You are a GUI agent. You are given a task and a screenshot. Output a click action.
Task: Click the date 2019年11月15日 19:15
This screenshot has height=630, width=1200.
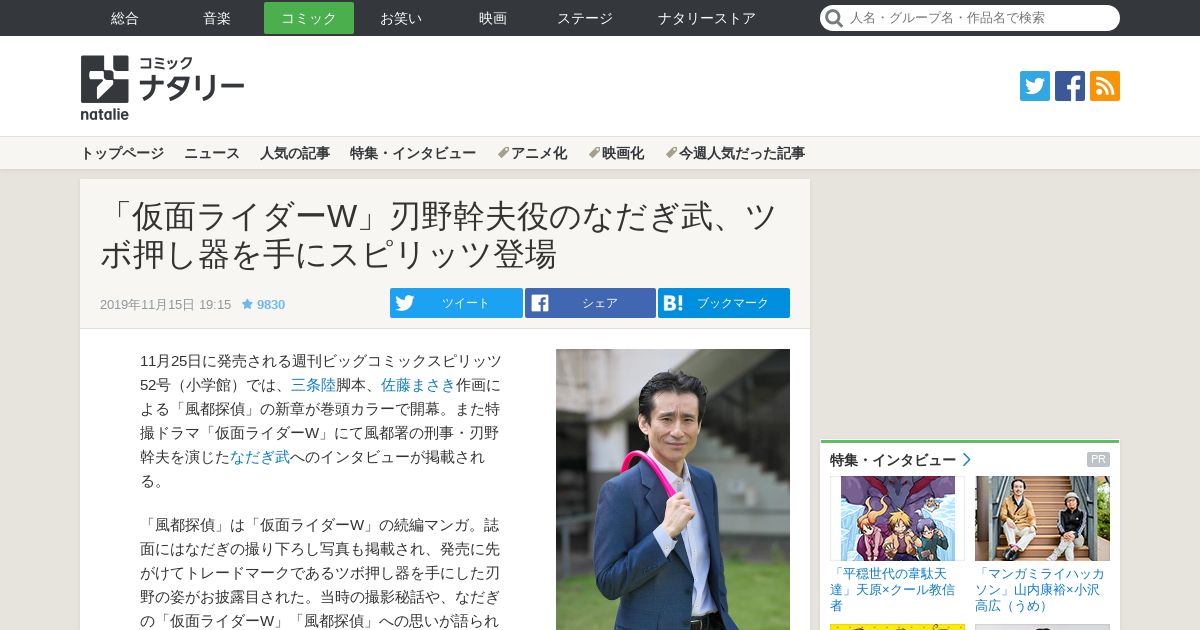(165, 304)
